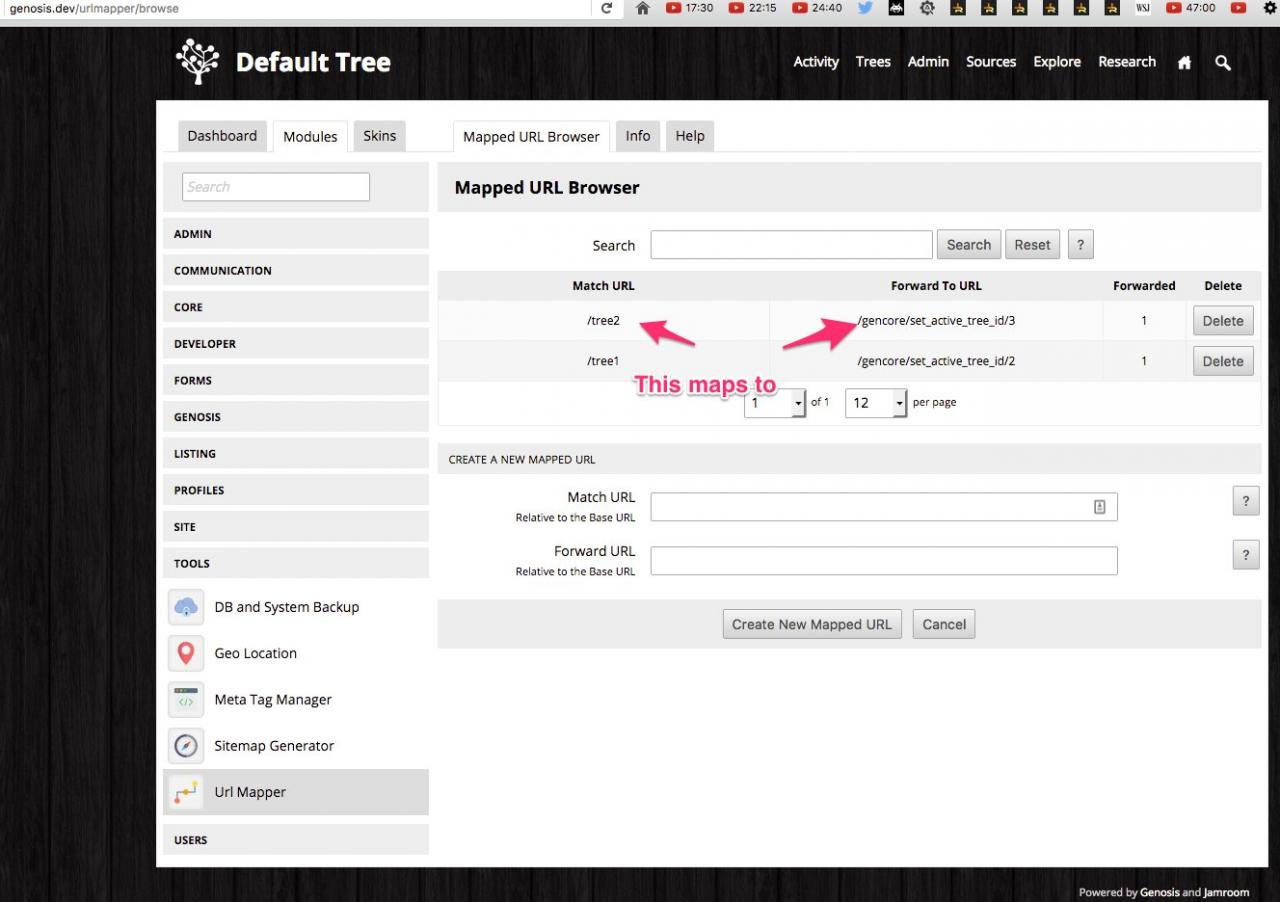
Task: Open the per page count dropdown
Action: (x=875, y=402)
